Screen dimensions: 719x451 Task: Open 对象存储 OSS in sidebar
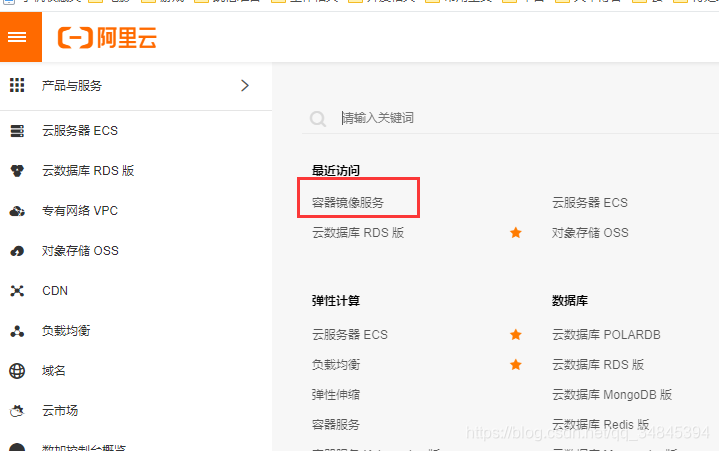click(x=80, y=251)
